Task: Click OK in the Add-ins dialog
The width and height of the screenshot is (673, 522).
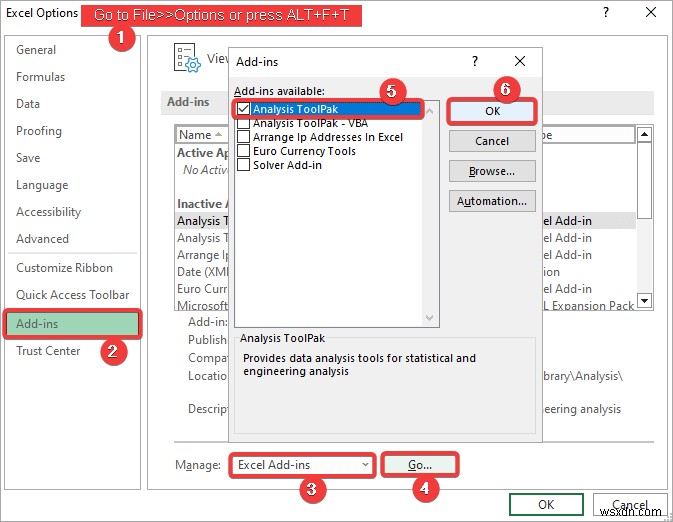Action: click(492, 111)
